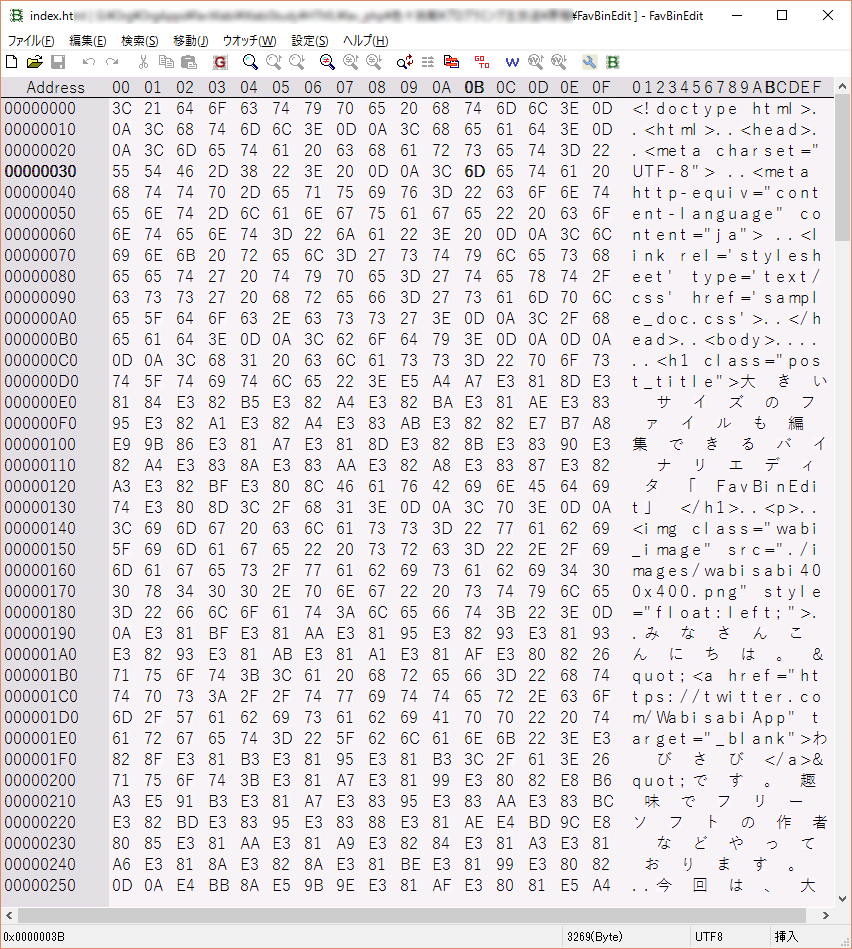Open the ウオッチ(W) menu
The height and width of the screenshot is (949, 852).
pyautogui.click(x=249, y=41)
